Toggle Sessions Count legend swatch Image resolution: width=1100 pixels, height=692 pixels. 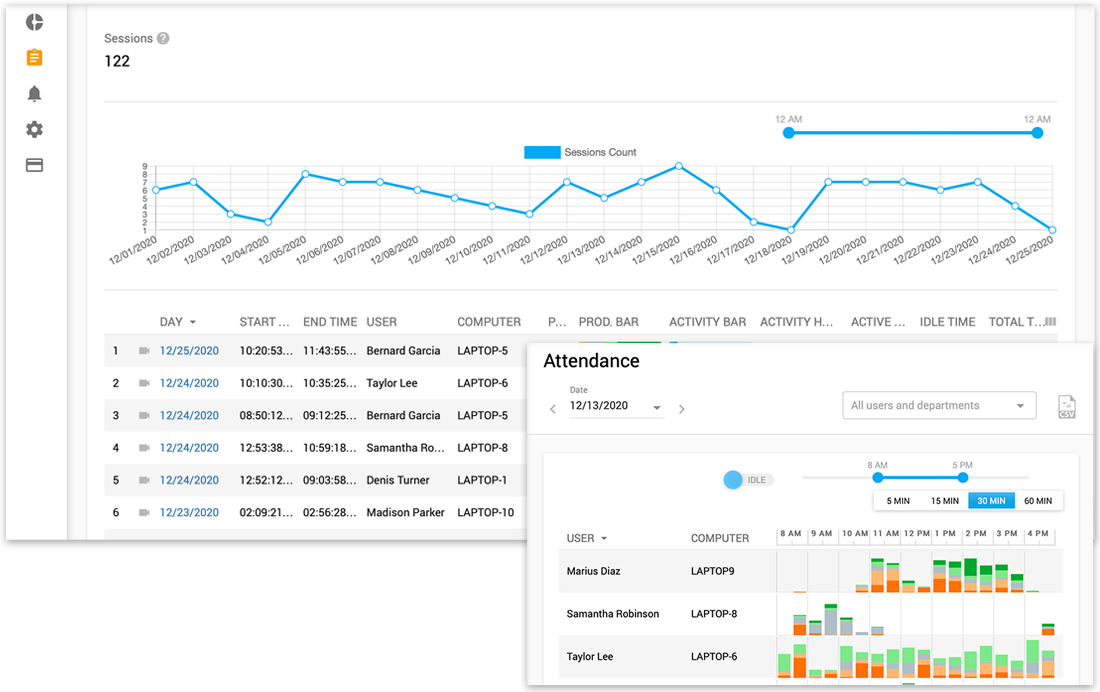point(542,152)
